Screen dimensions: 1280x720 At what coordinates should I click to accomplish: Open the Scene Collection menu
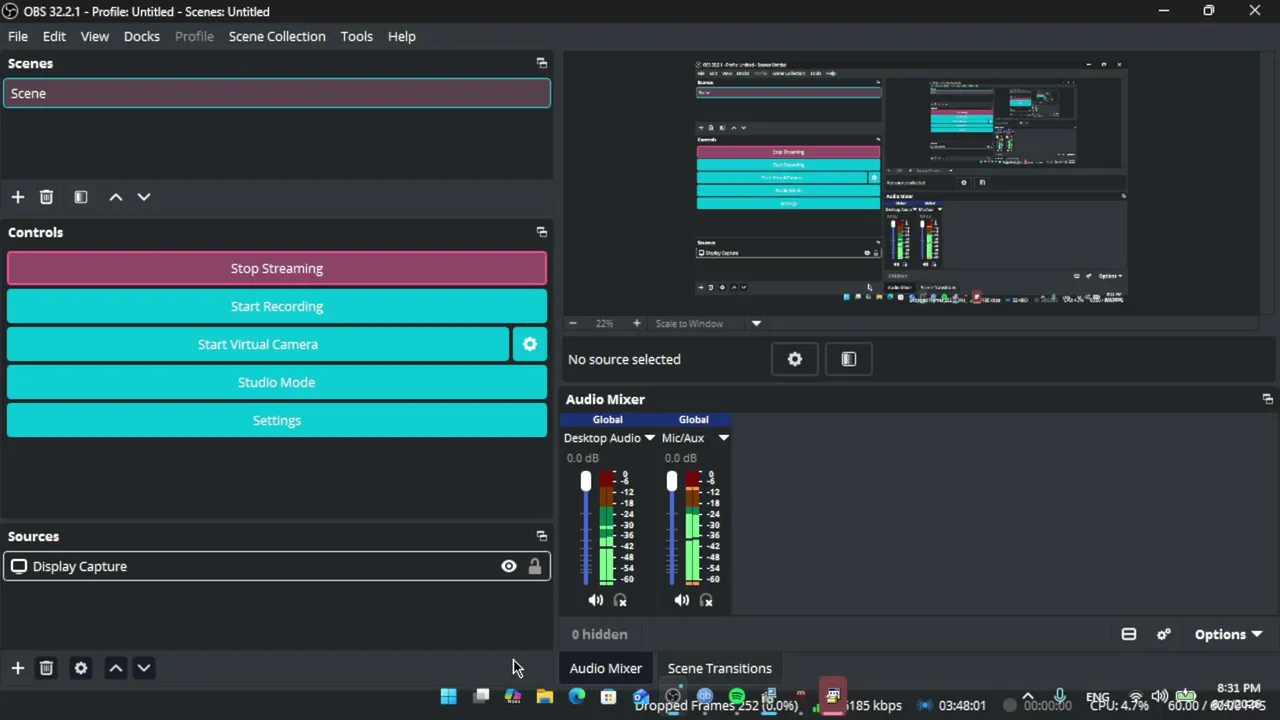click(x=277, y=36)
